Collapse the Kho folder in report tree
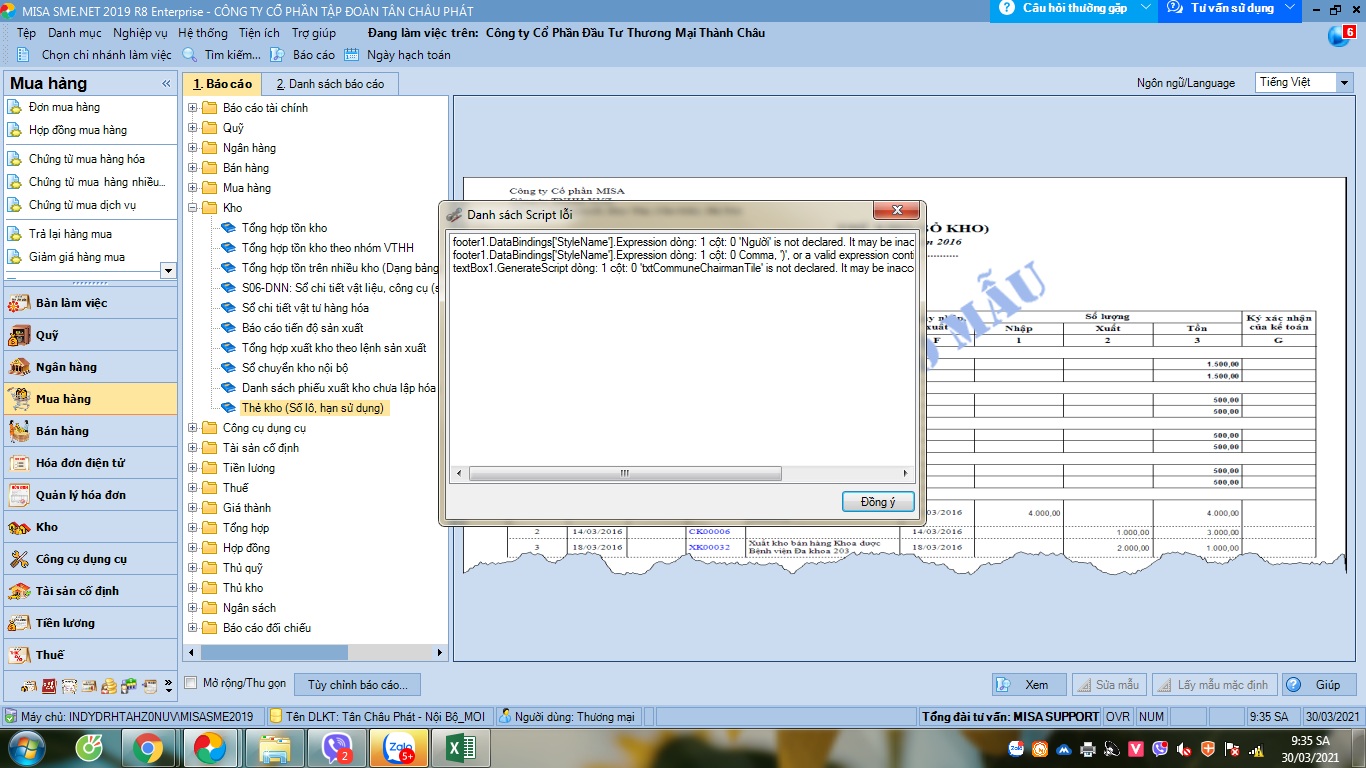 coord(193,208)
